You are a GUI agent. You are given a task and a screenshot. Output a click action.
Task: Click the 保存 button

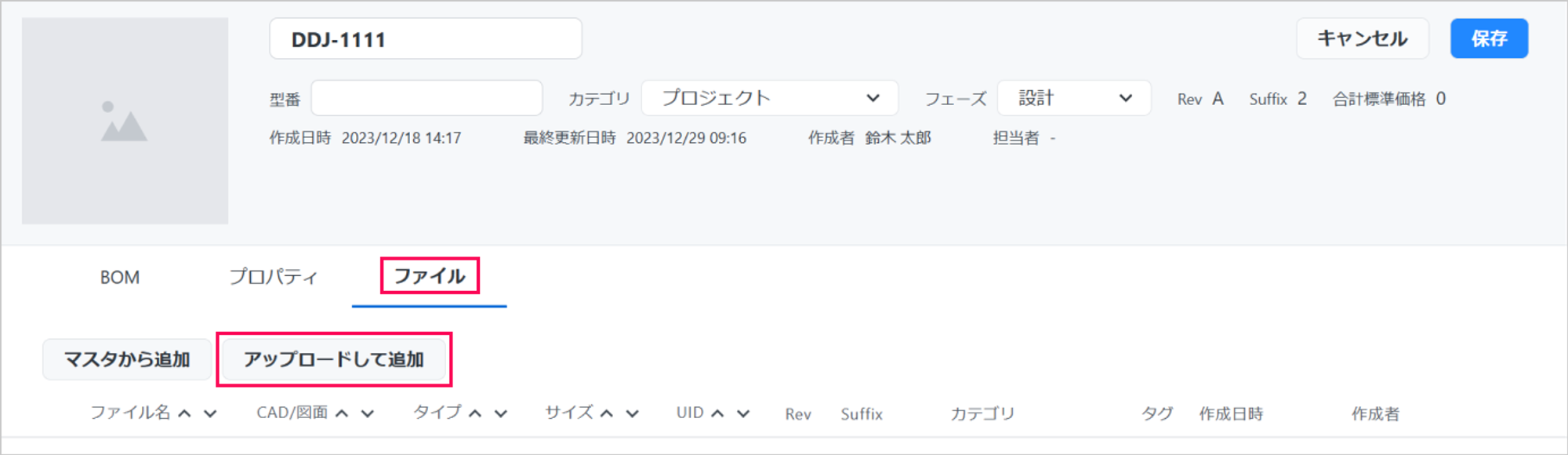(x=1488, y=38)
